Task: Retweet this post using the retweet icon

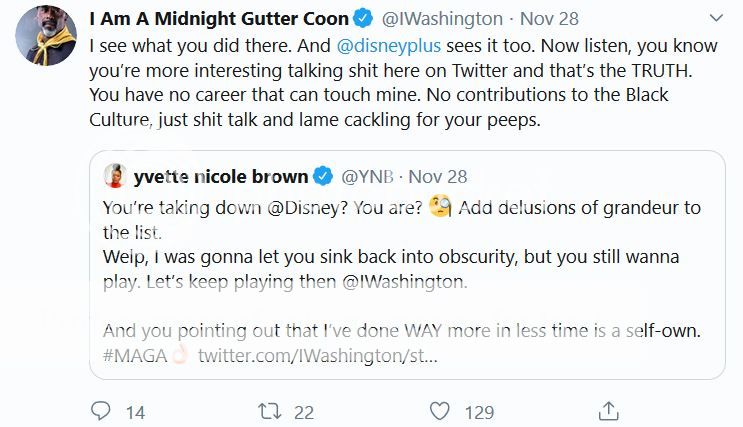Action: point(270,410)
